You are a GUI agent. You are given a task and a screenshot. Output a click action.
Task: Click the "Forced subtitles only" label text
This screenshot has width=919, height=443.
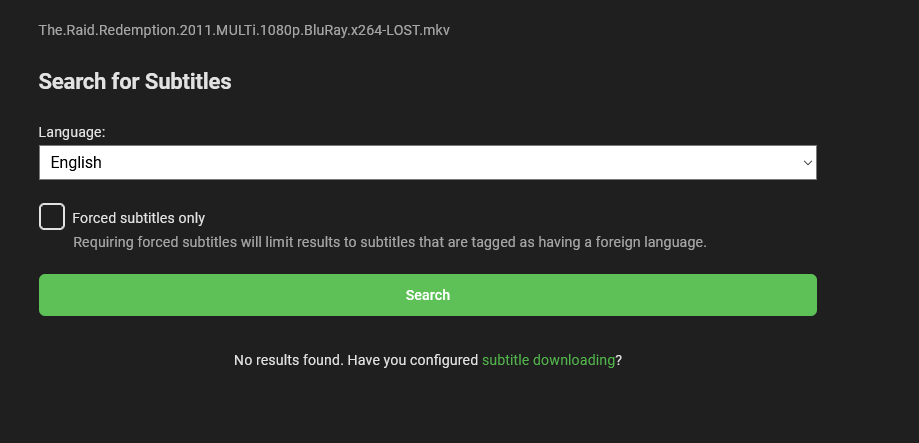coord(139,218)
